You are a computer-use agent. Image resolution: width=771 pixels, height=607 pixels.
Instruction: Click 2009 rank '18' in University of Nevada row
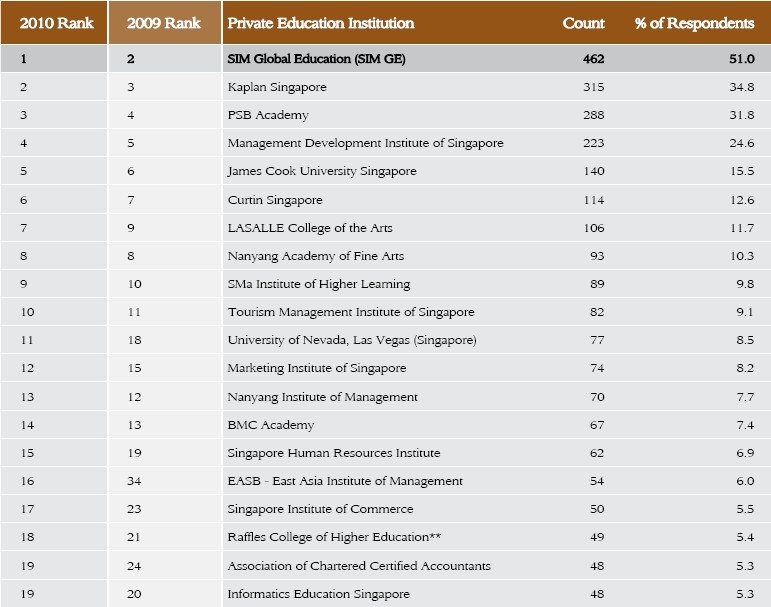tap(135, 340)
